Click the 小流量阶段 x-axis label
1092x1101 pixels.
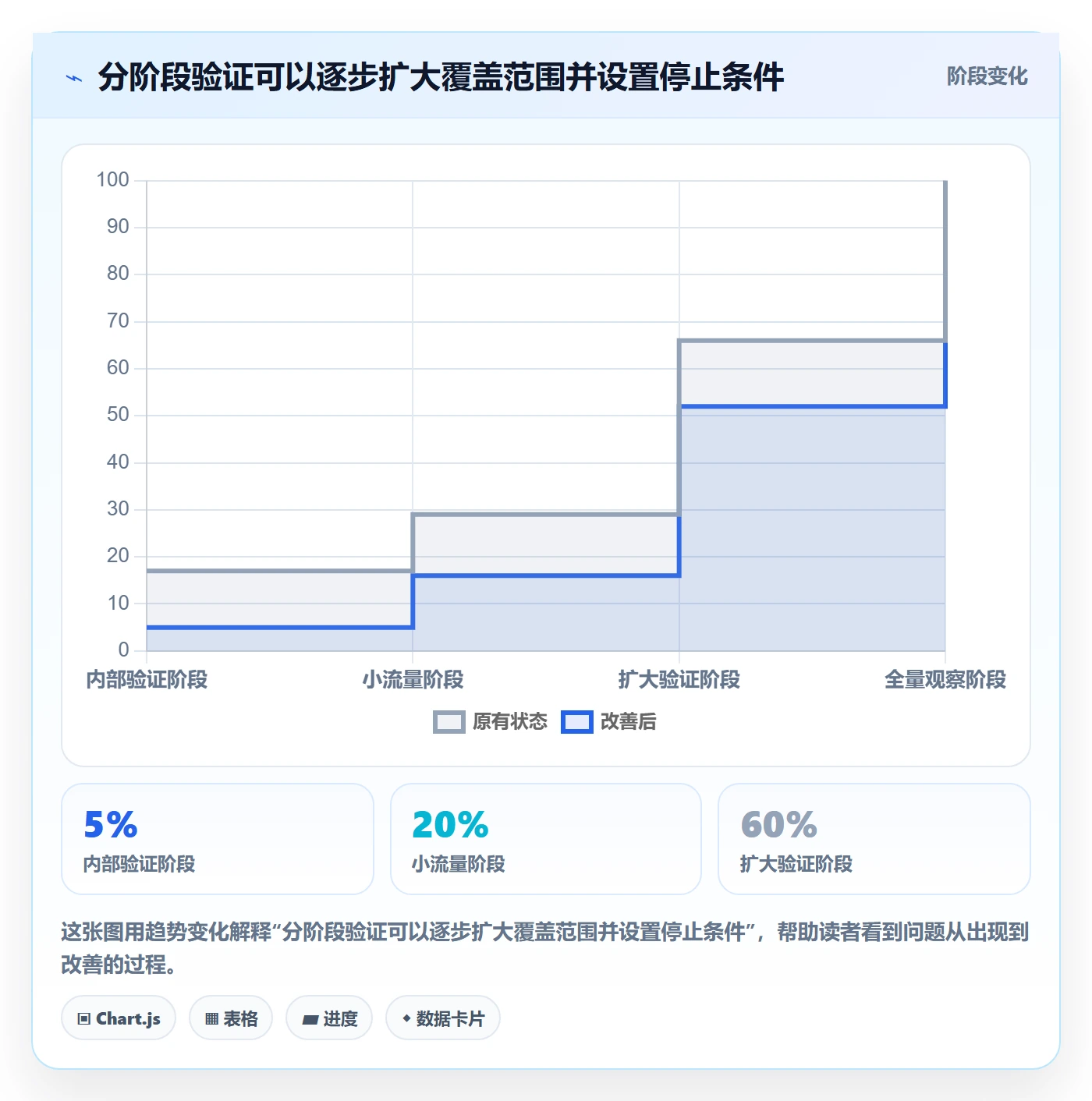(x=413, y=680)
